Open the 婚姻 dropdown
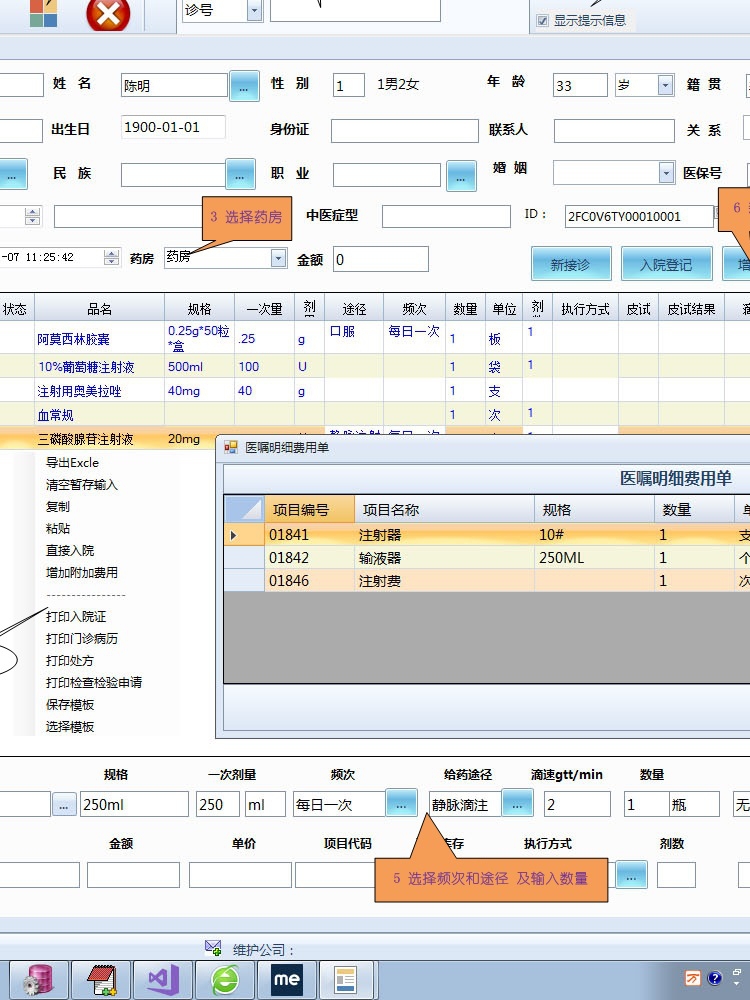Screen dimensions: 750x1000 click(x=666, y=172)
